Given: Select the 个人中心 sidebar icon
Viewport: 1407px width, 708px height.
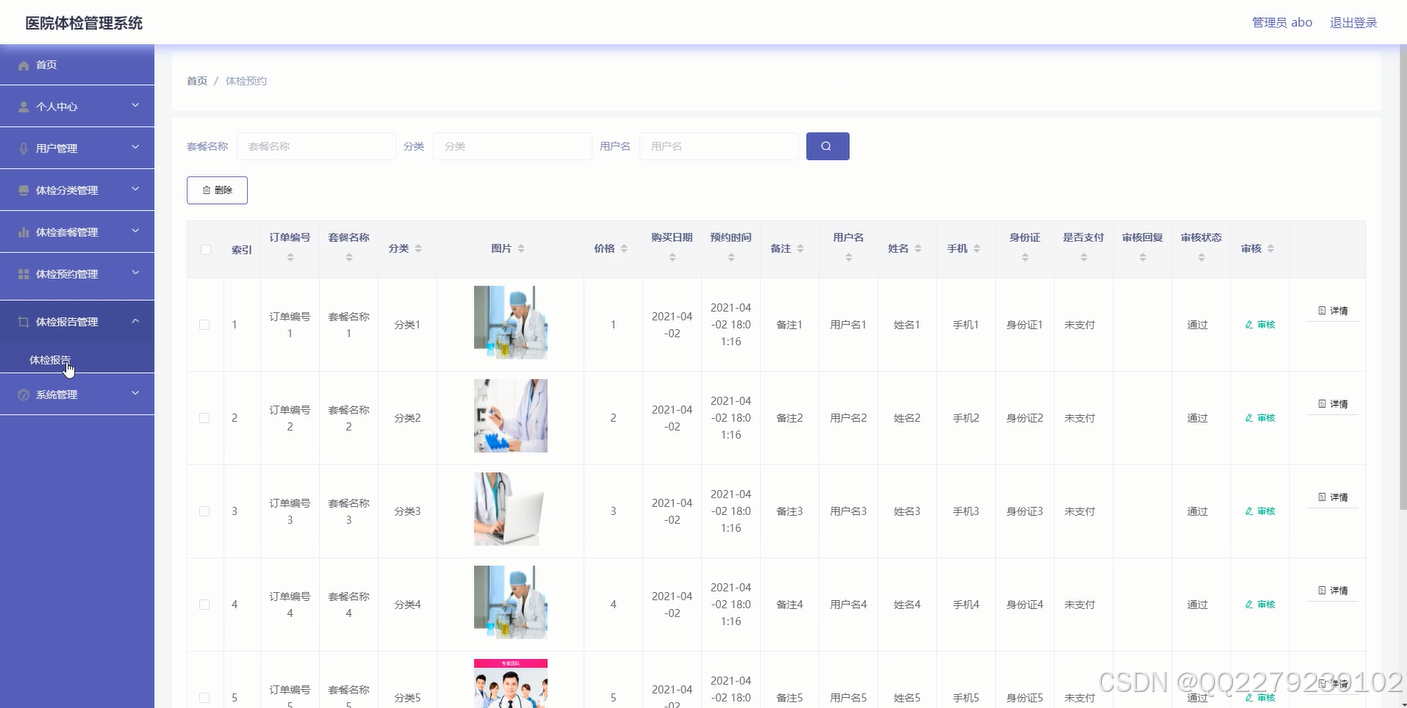Looking at the screenshot, I should (22, 105).
